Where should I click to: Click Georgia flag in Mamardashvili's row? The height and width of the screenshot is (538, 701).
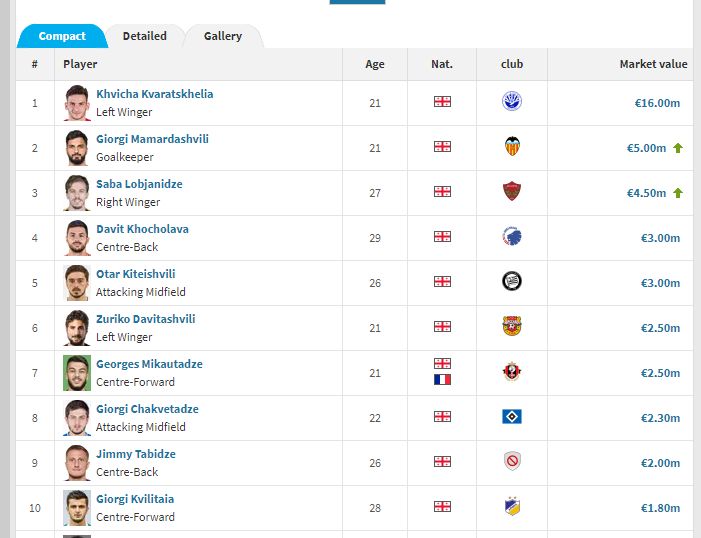(x=442, y=147)
